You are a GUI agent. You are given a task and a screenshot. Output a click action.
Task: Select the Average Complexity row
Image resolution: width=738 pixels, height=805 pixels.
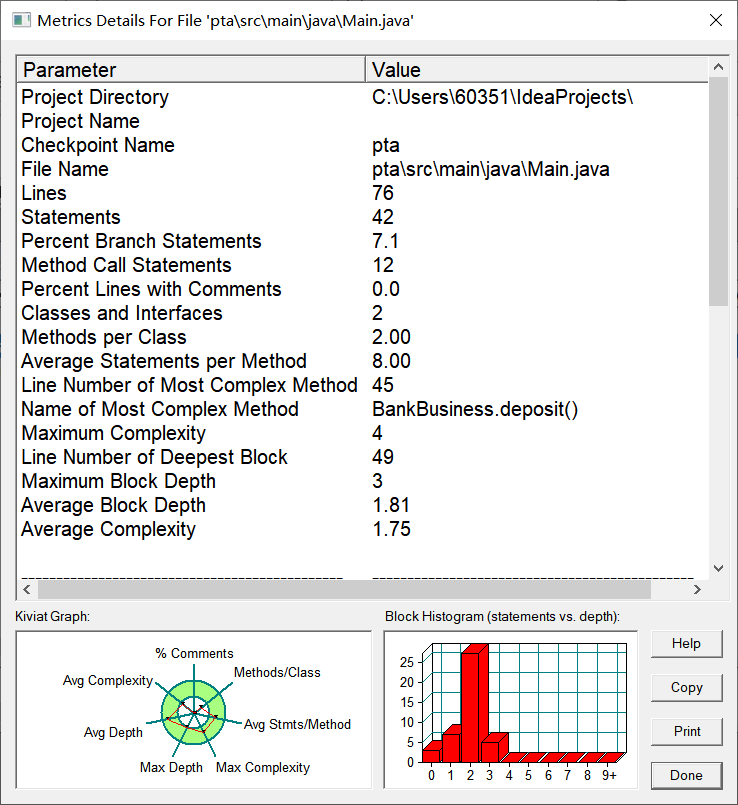click(363, 529)
